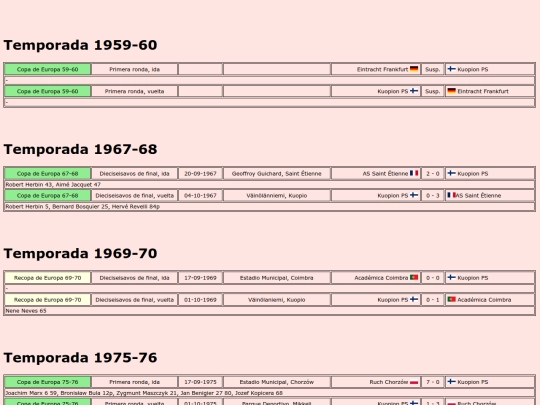This screenshot has height=405, width=540.
Task: Click home team Ruch Chorzów, 17-09-1975 row
Action: pos(389,382)
